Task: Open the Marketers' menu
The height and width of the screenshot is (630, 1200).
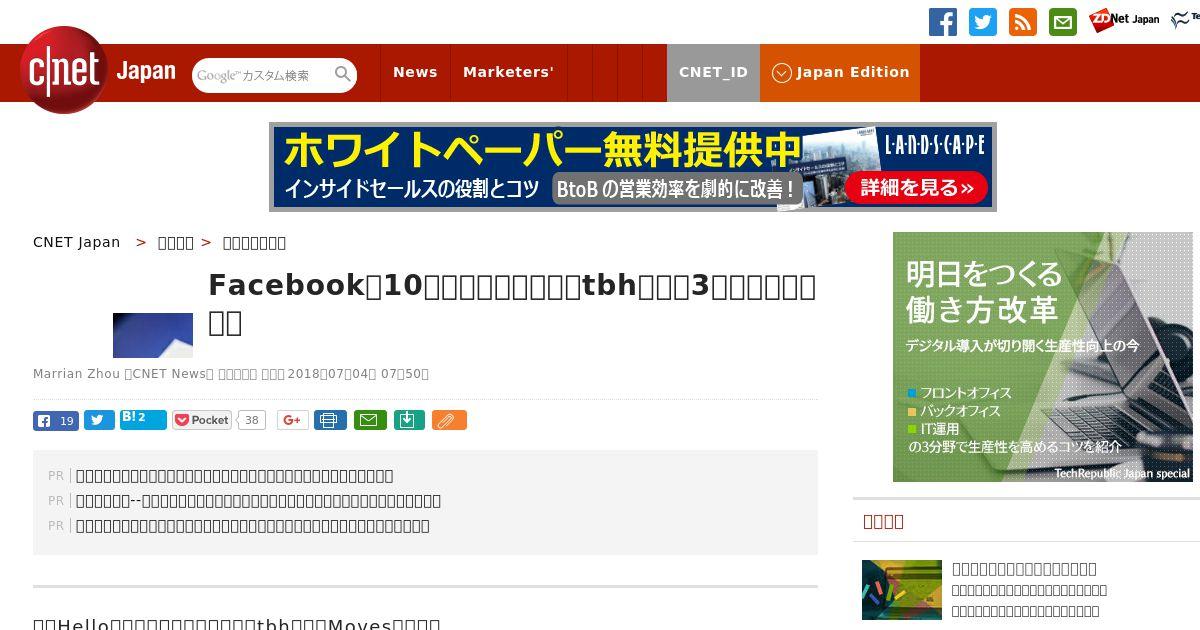Action: [508, 72]
